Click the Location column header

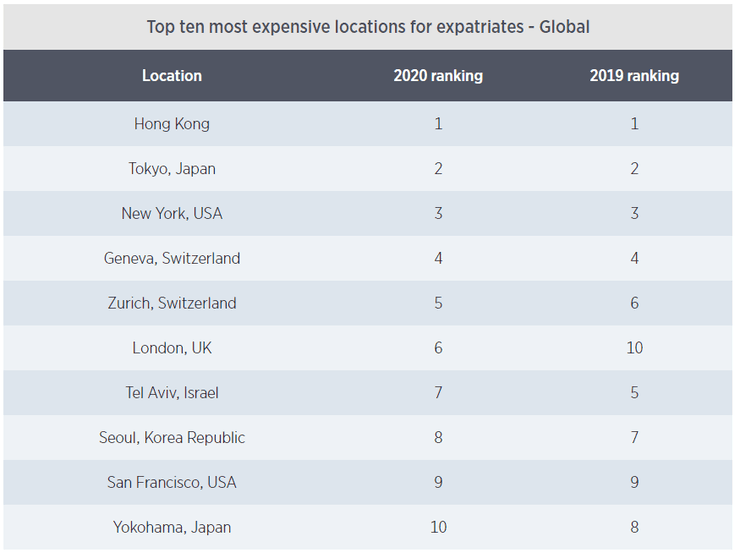(x=172, y=76)
